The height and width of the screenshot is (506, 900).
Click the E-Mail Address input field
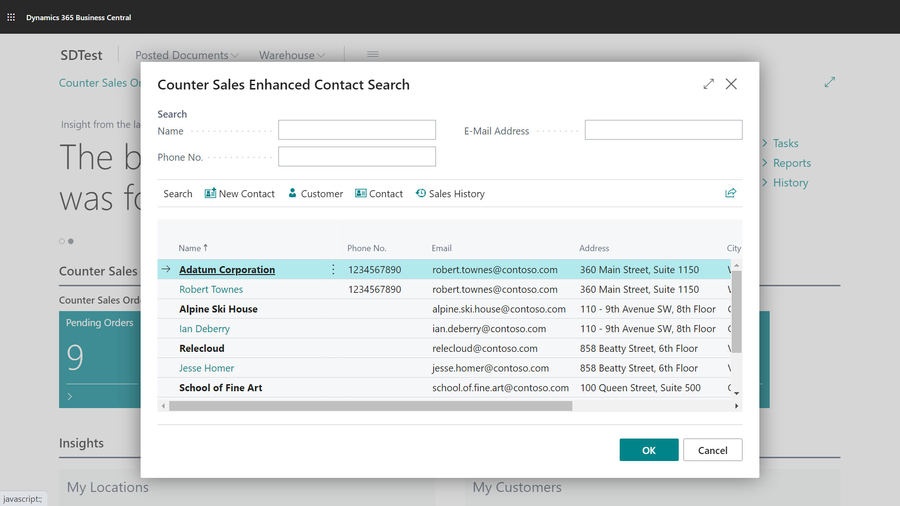click(x=663, y=130)
